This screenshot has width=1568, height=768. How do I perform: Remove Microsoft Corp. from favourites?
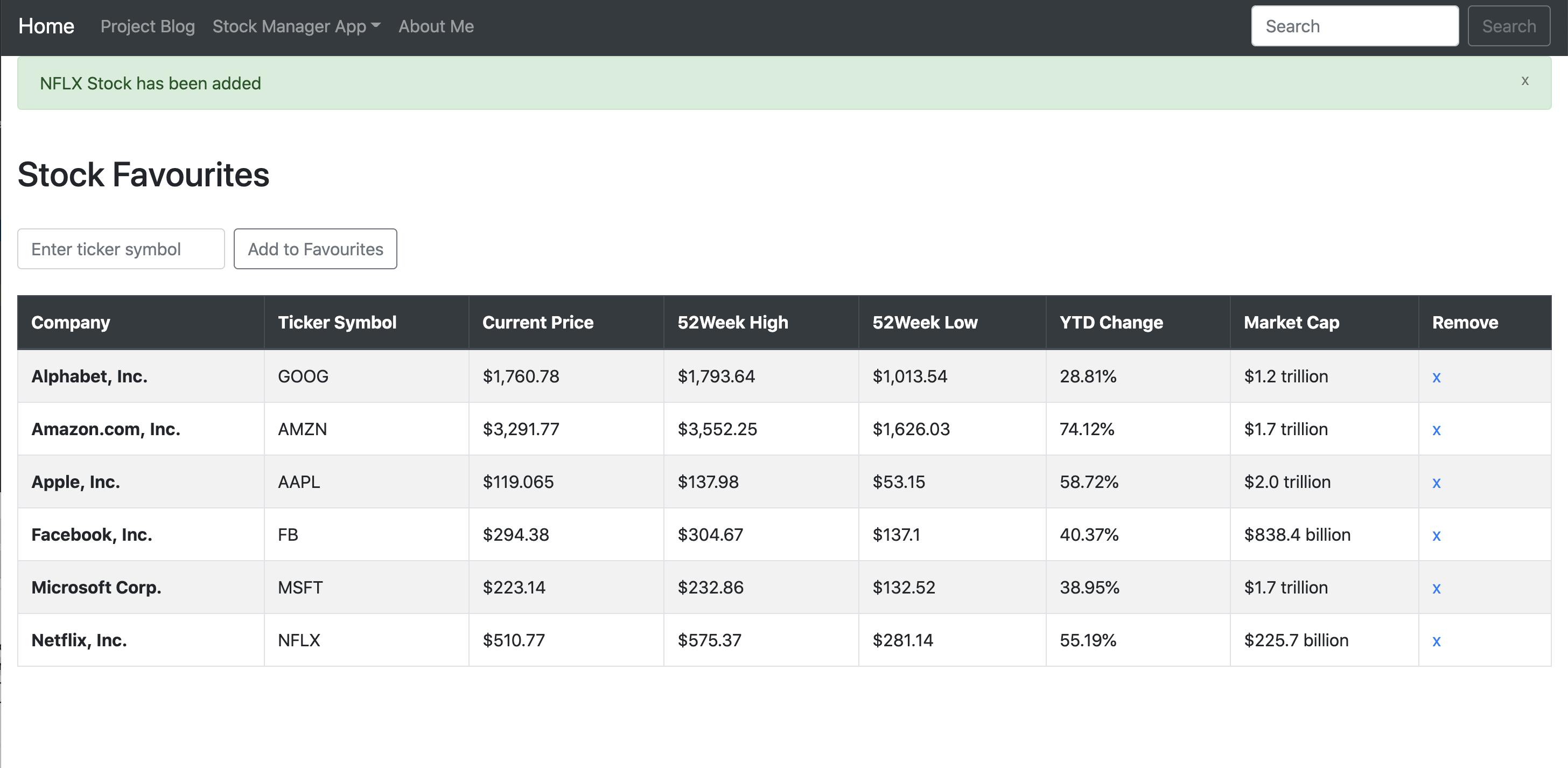[x=1437, y=588]
